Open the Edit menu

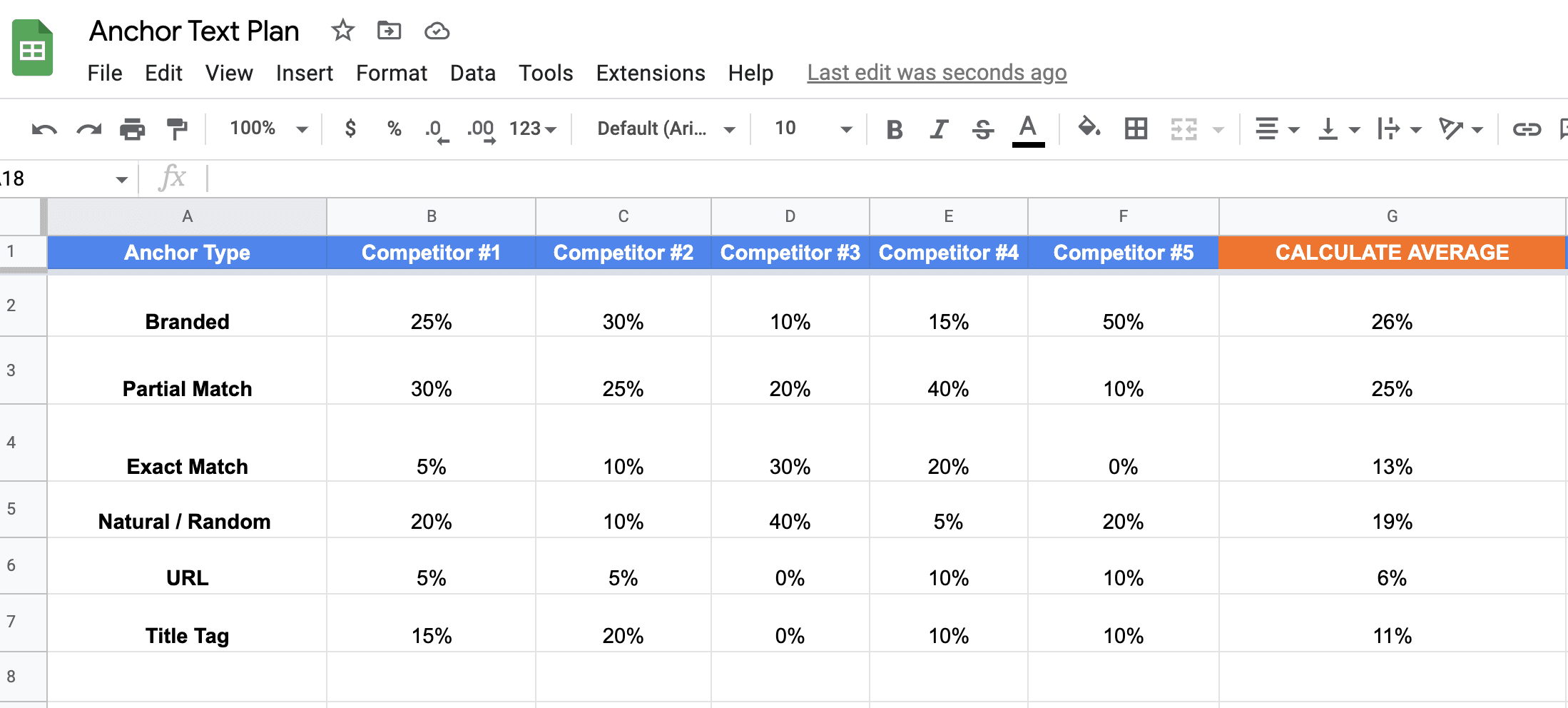pyautogui.click(x=163, y=73)
